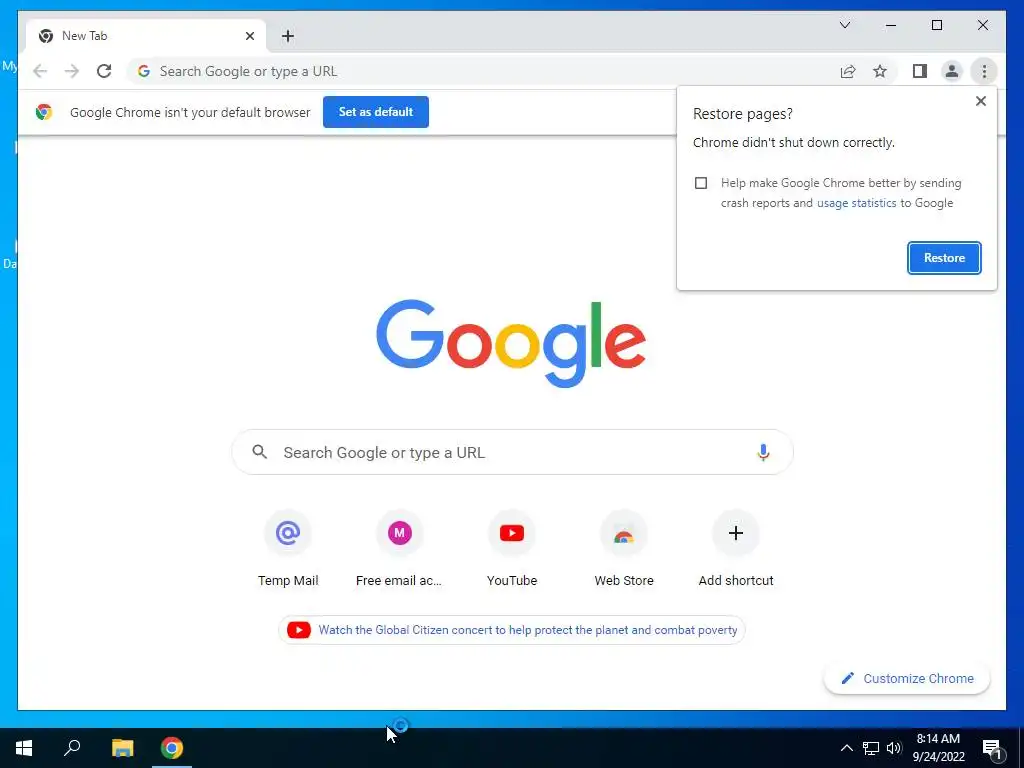
Task: Select the New Tab tab
Action: point(146,36)
